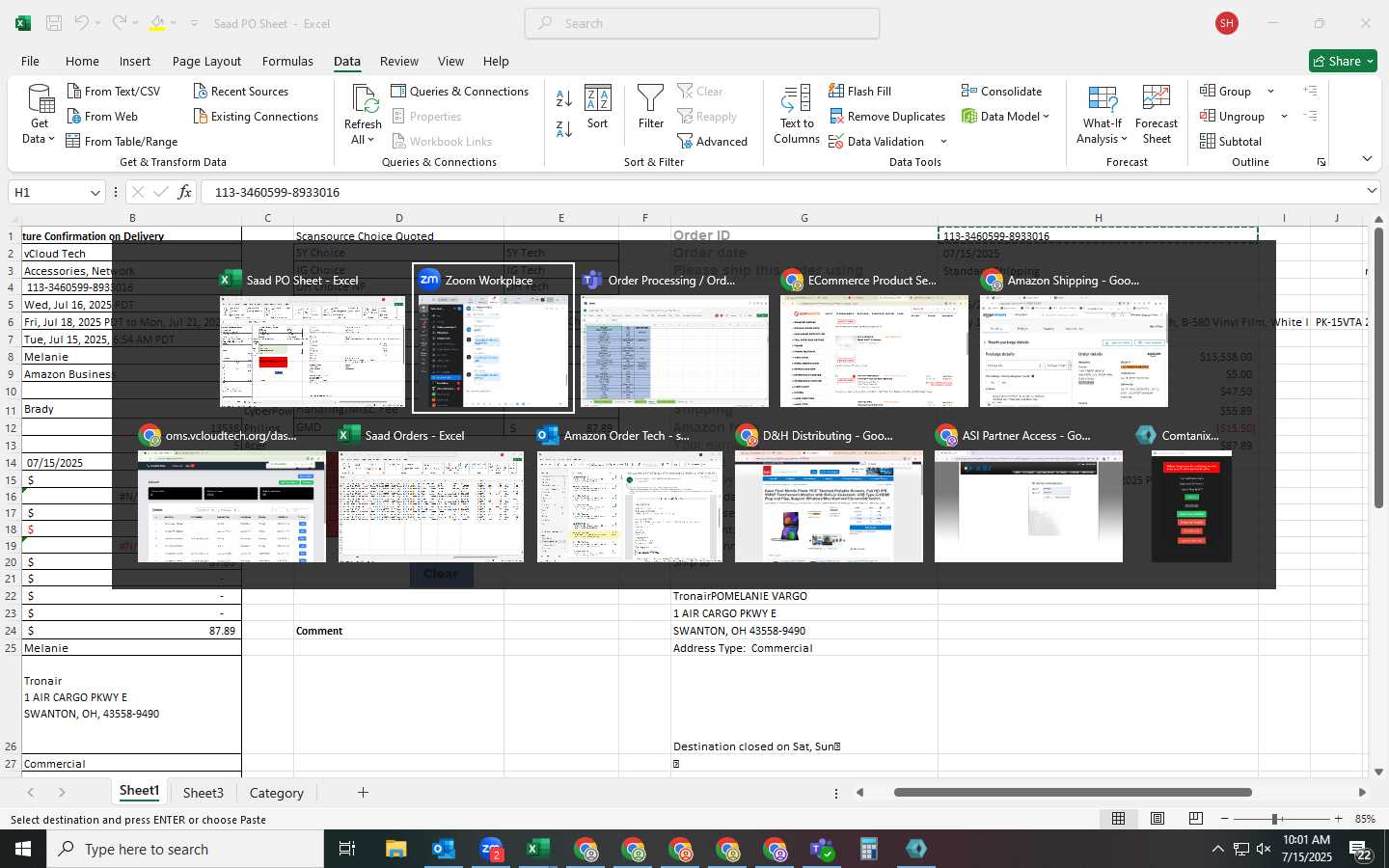Choose From Web data import

[102, 117]
